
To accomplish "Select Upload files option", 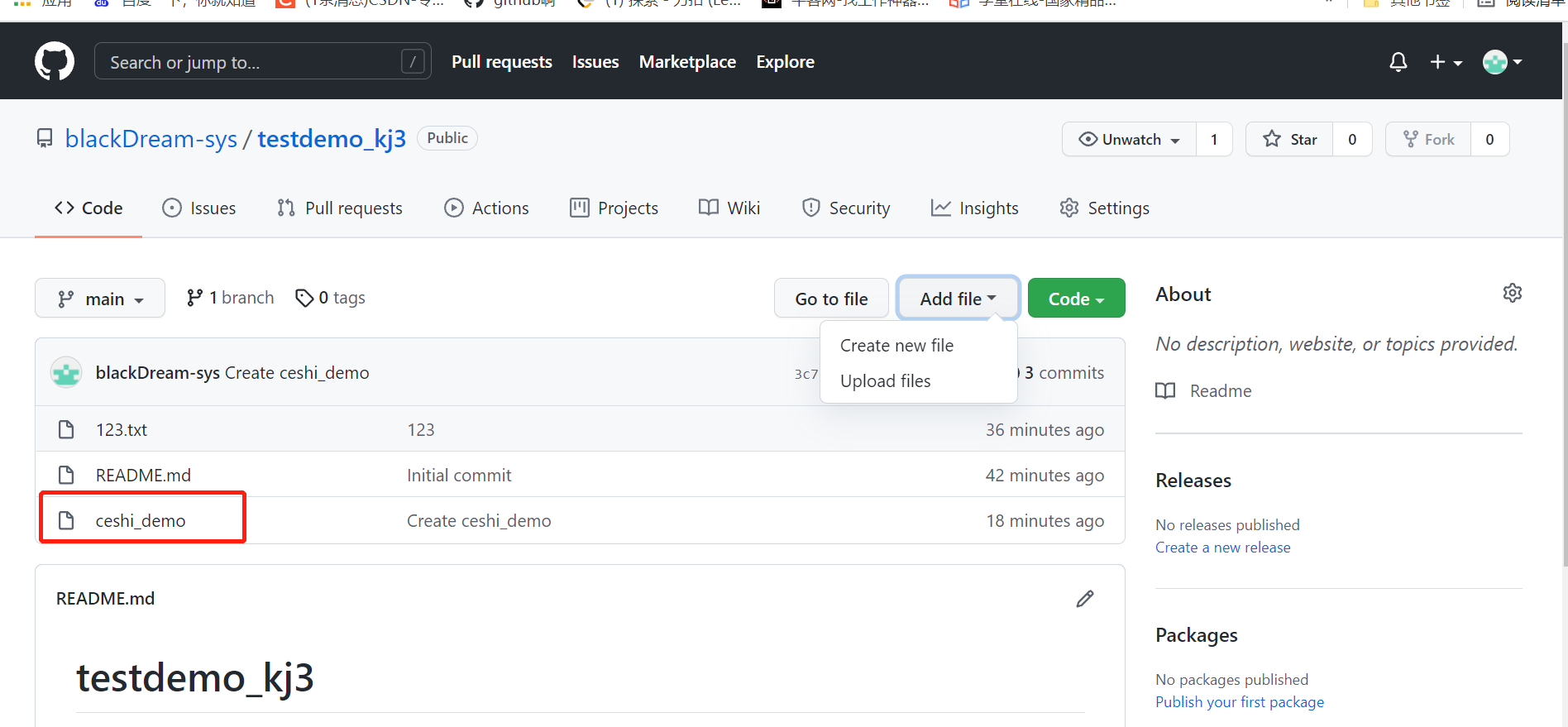I will [918, 381].
